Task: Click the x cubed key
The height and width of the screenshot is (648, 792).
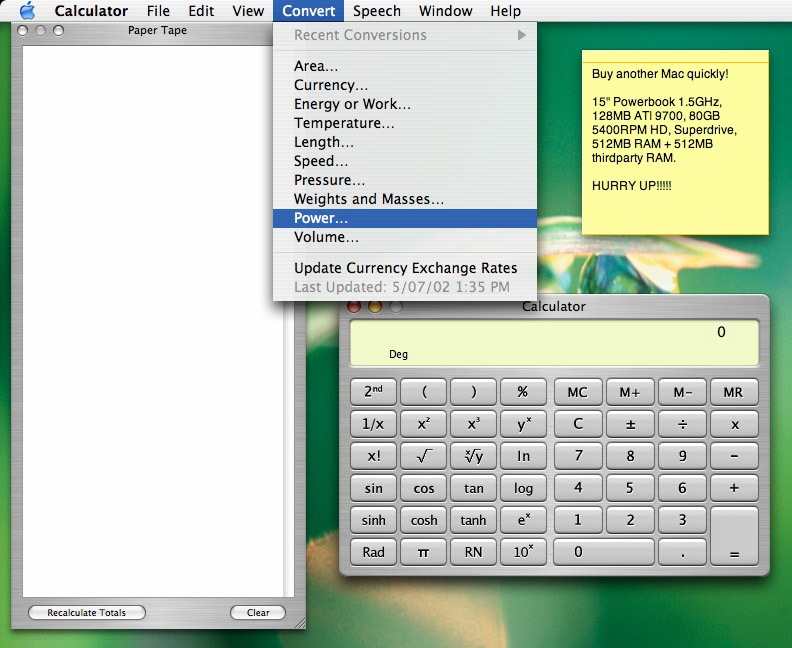Action: 473,424
